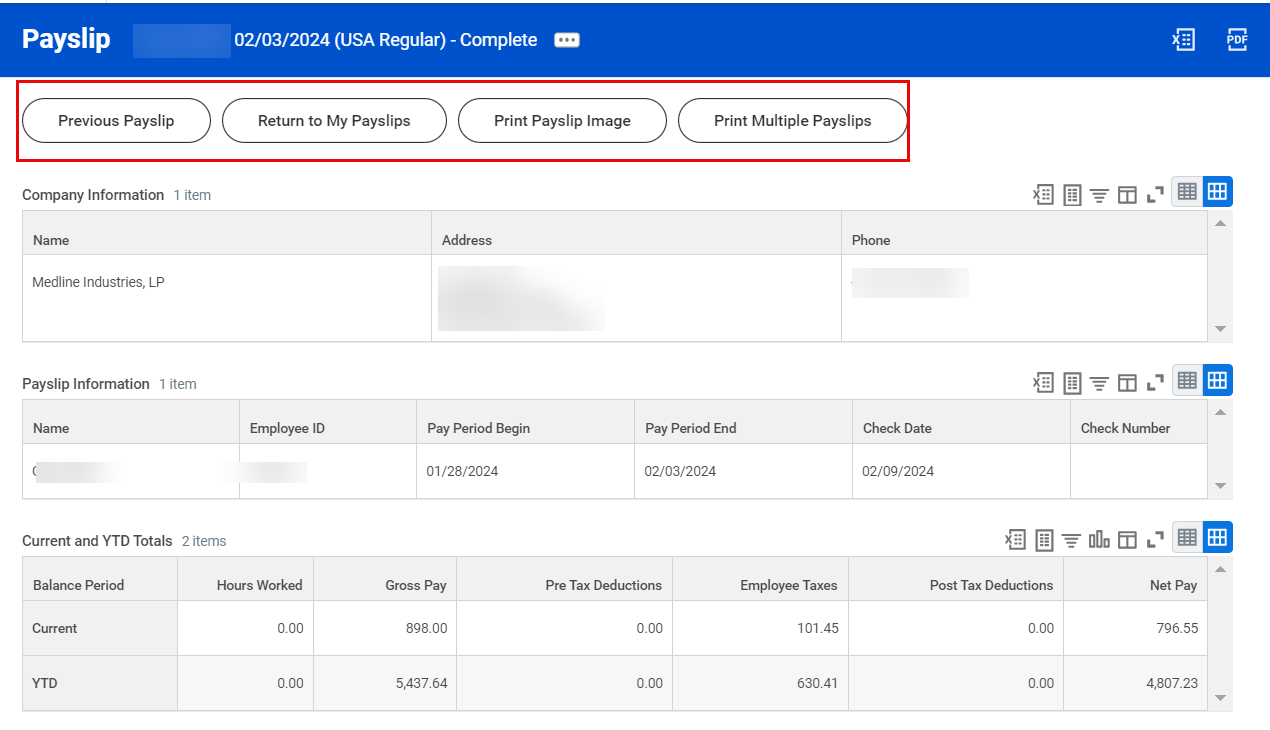This screenshot has width=1270, height=730.
Task: Open the related actions menu next to the payslip title
Action: click(566, 41)
